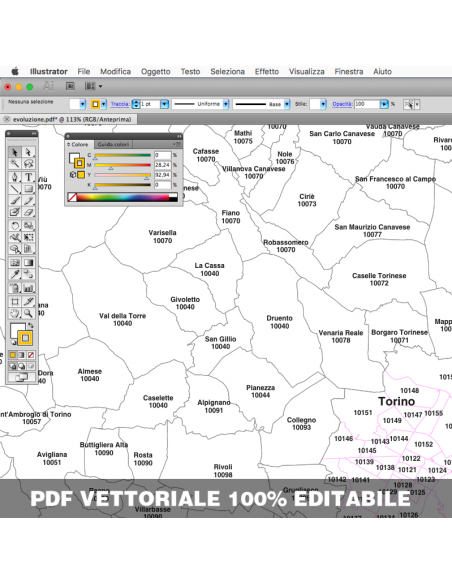Open the Arrange Documents dropdown
452x584 pixels.
[x=93, y=86]
